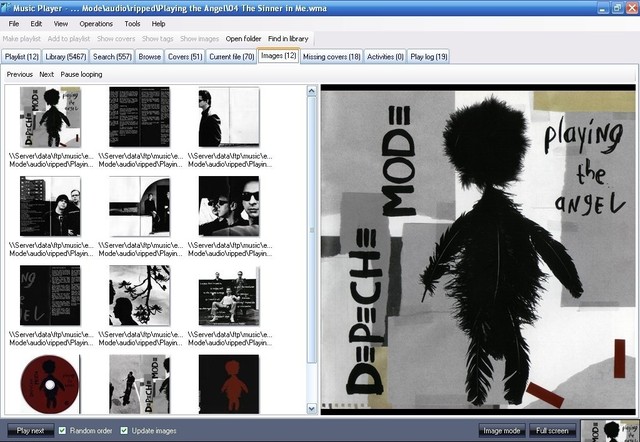Screen dimensions: 640x442
Task: Click the Show tags toolbar item
Action: [x=158, y=39]
